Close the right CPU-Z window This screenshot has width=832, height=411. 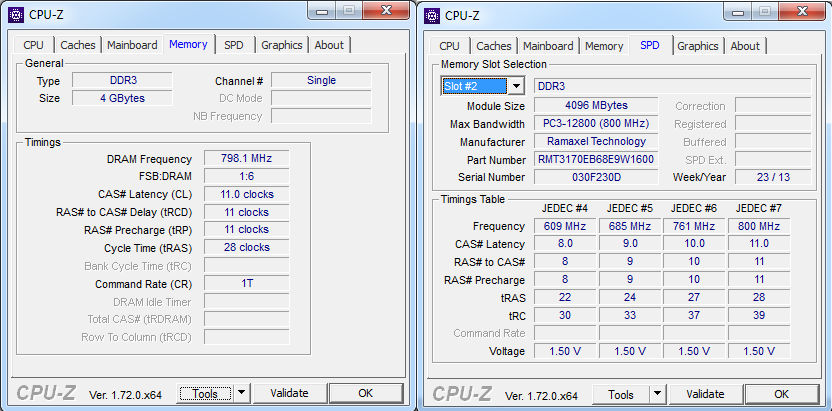[x=802, y=12]
